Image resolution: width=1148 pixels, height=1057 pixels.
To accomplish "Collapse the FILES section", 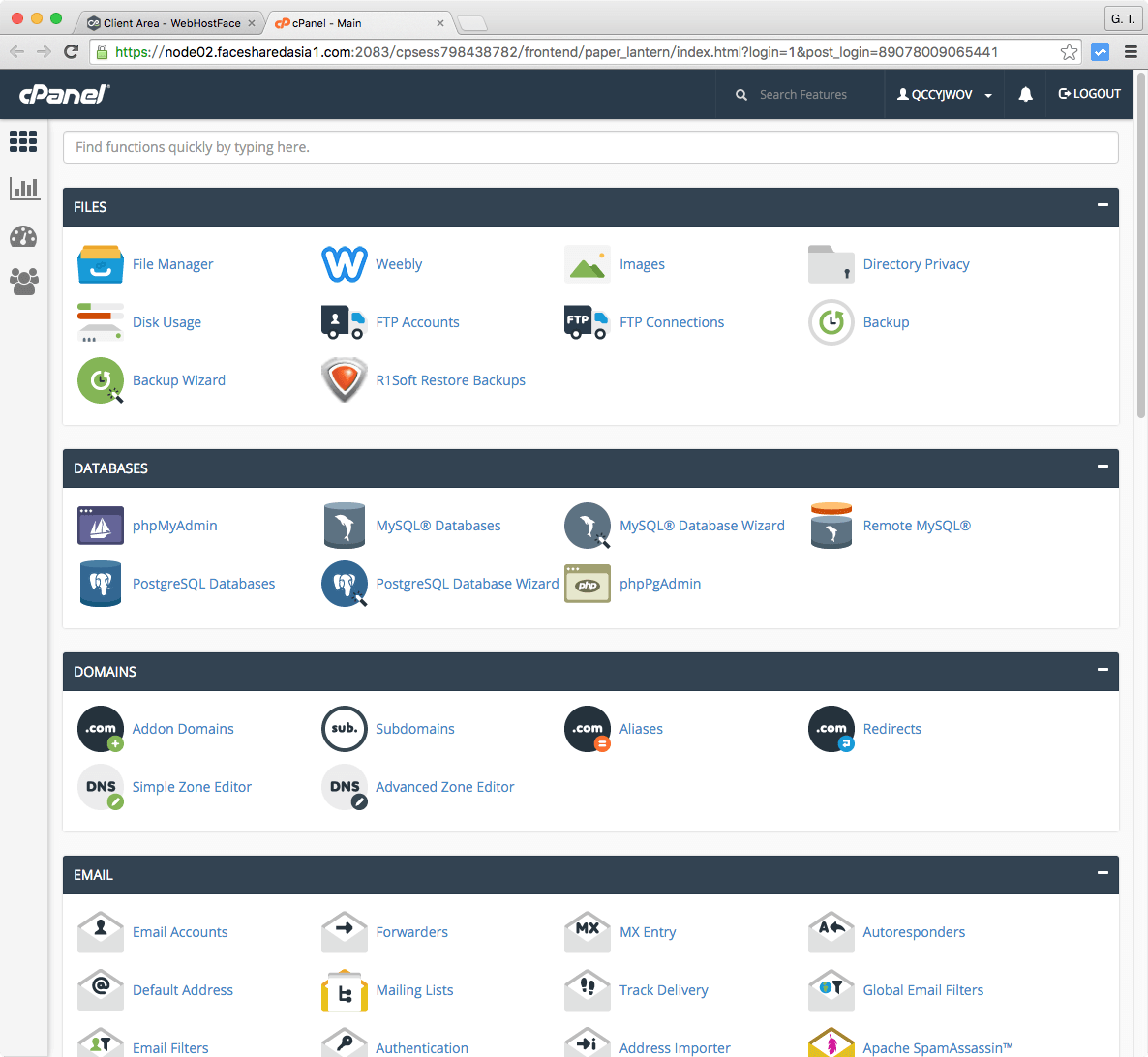I will [x=1102, y=205].
